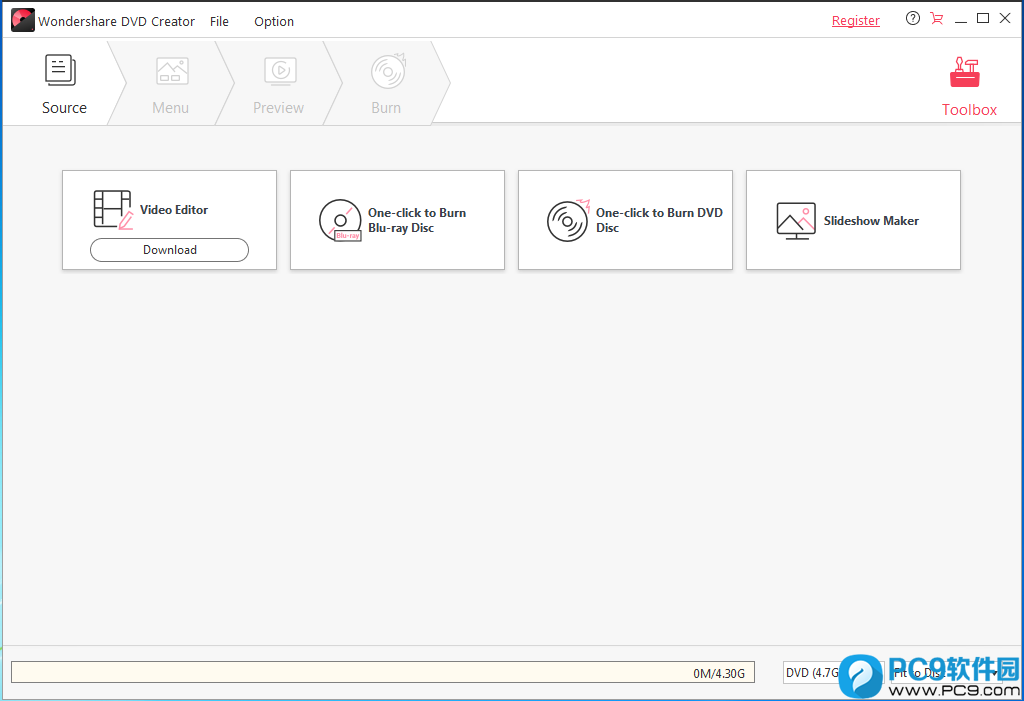Go to the Preview step tab
The width and height of the screenshot is (1024, 701).
(278, 83)
